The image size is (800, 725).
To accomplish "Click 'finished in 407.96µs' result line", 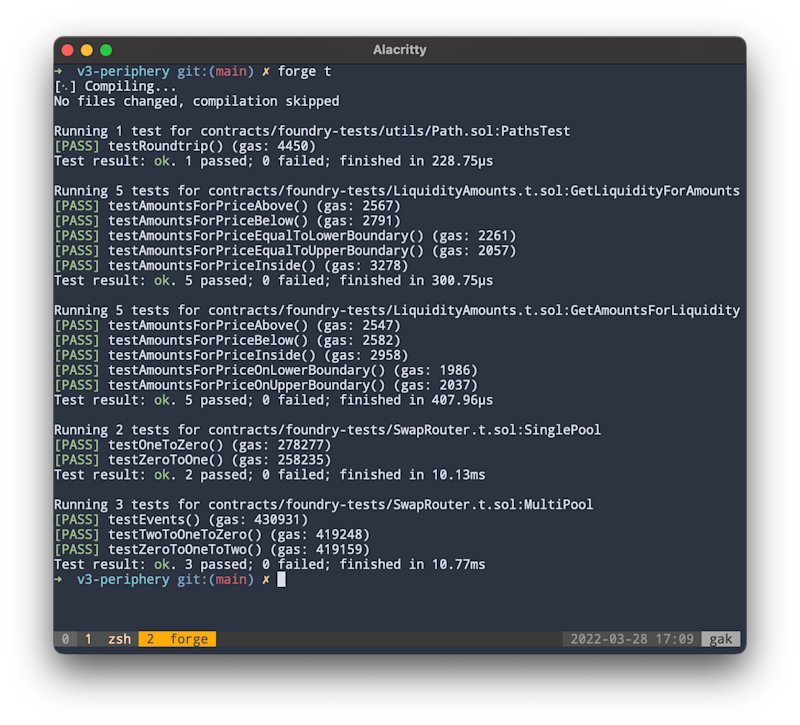I will [x=273, y=400].
